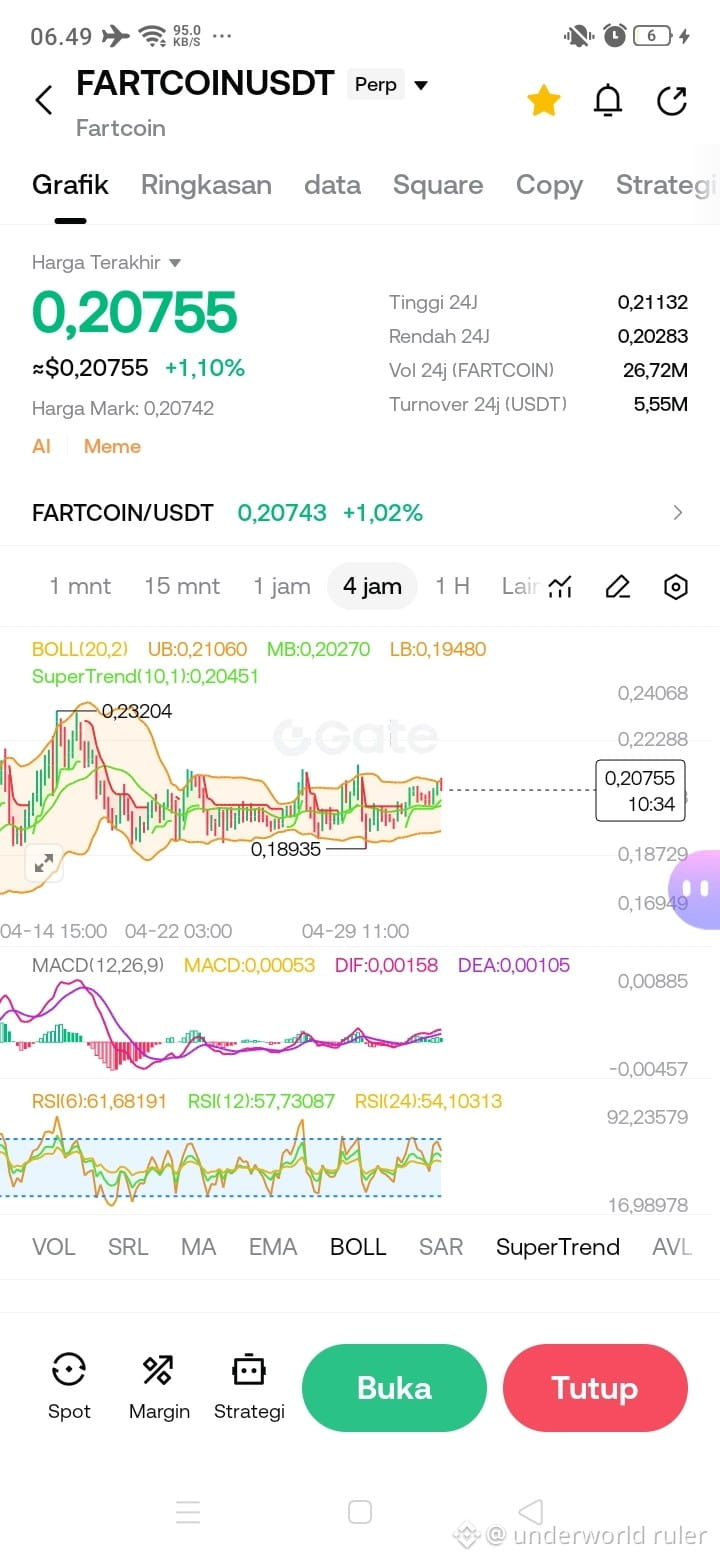Toggle the EMA indicator
Screen dimensions: 720x1560
click(x=273, y=1247)
